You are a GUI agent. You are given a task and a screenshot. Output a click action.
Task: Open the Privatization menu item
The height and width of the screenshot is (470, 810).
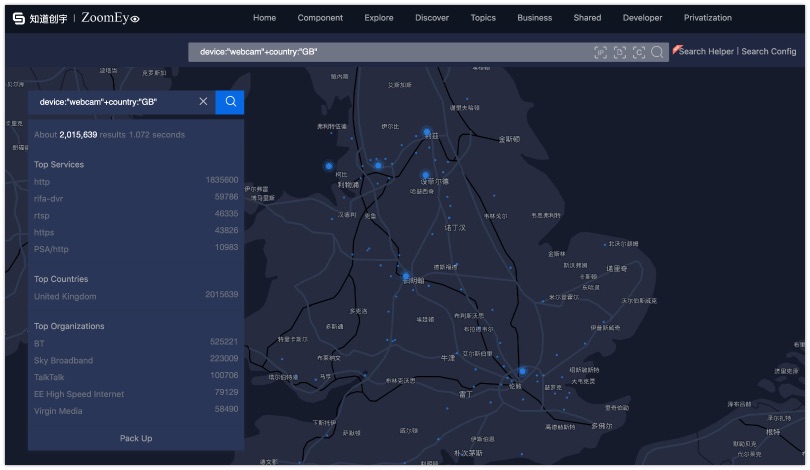tap(708, 18)
